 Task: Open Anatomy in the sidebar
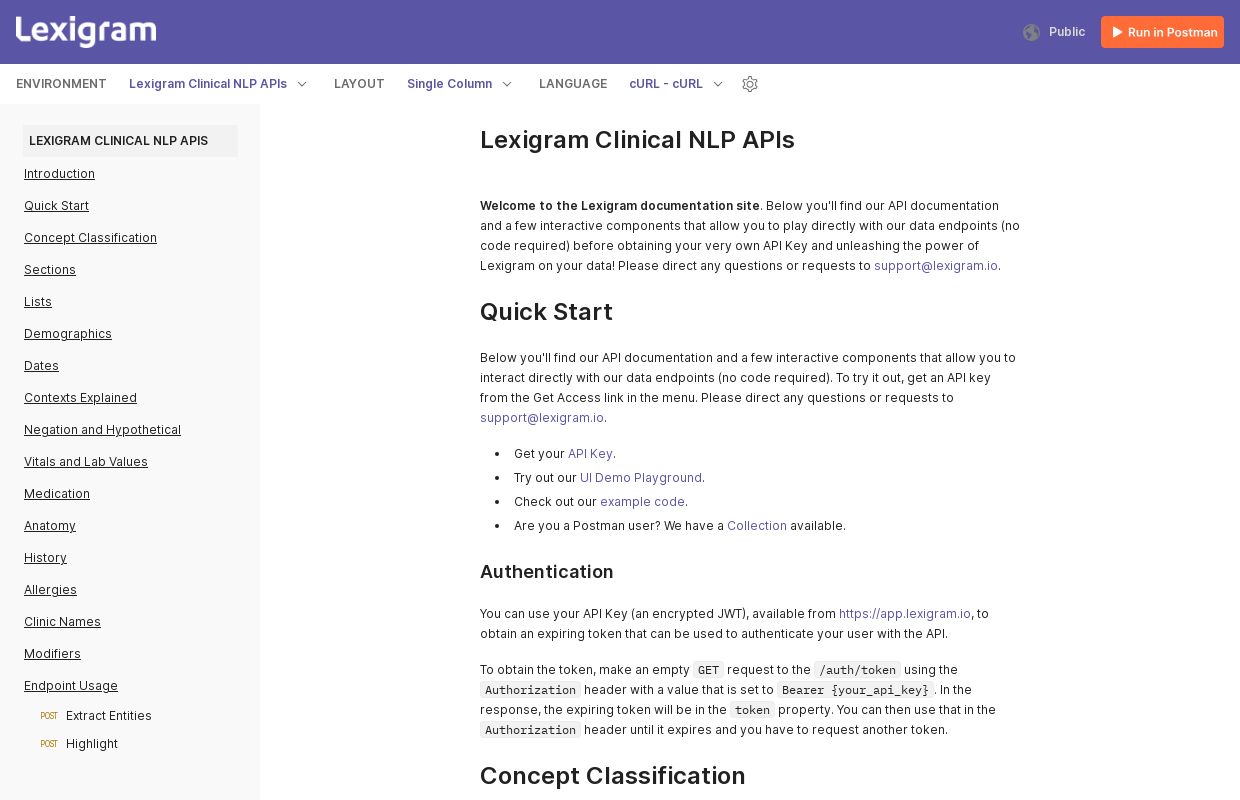[x=50, y=526]
